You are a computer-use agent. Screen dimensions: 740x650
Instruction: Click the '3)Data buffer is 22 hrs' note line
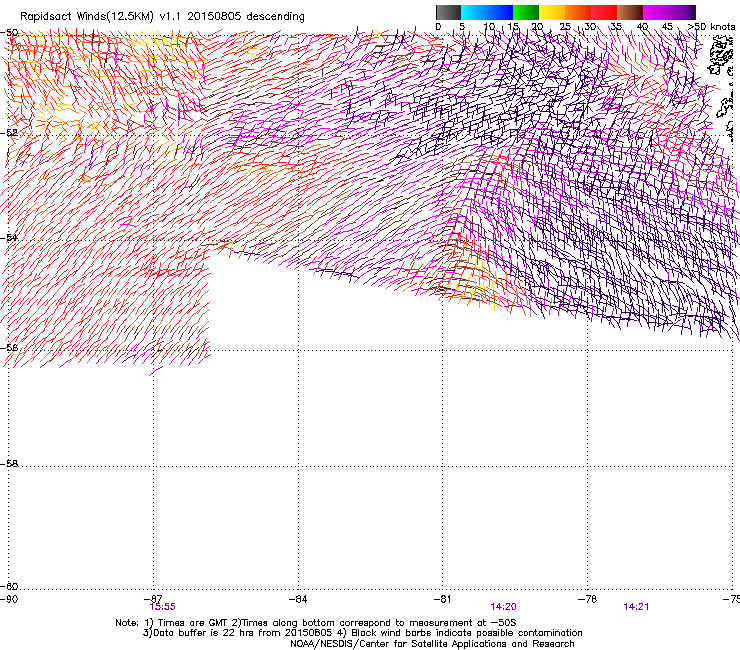click(x=362, y=633)
